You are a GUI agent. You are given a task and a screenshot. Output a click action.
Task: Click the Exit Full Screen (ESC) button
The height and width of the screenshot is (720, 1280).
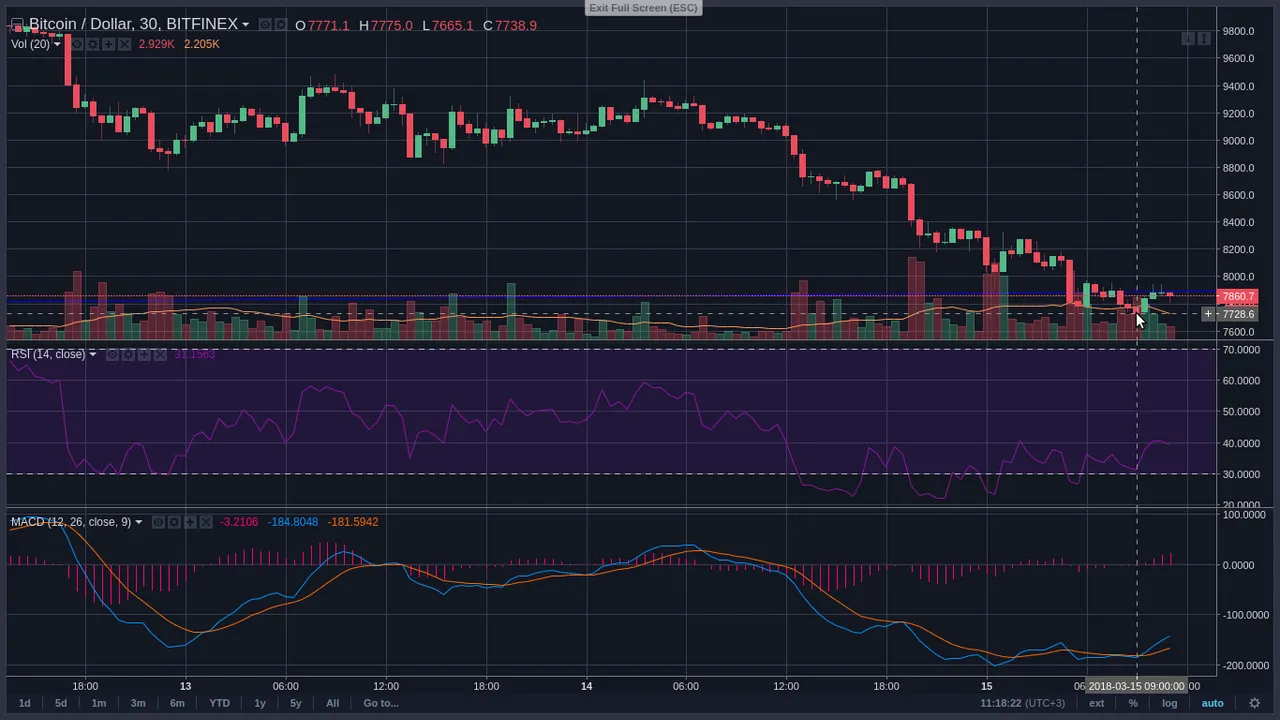point(643,8)
